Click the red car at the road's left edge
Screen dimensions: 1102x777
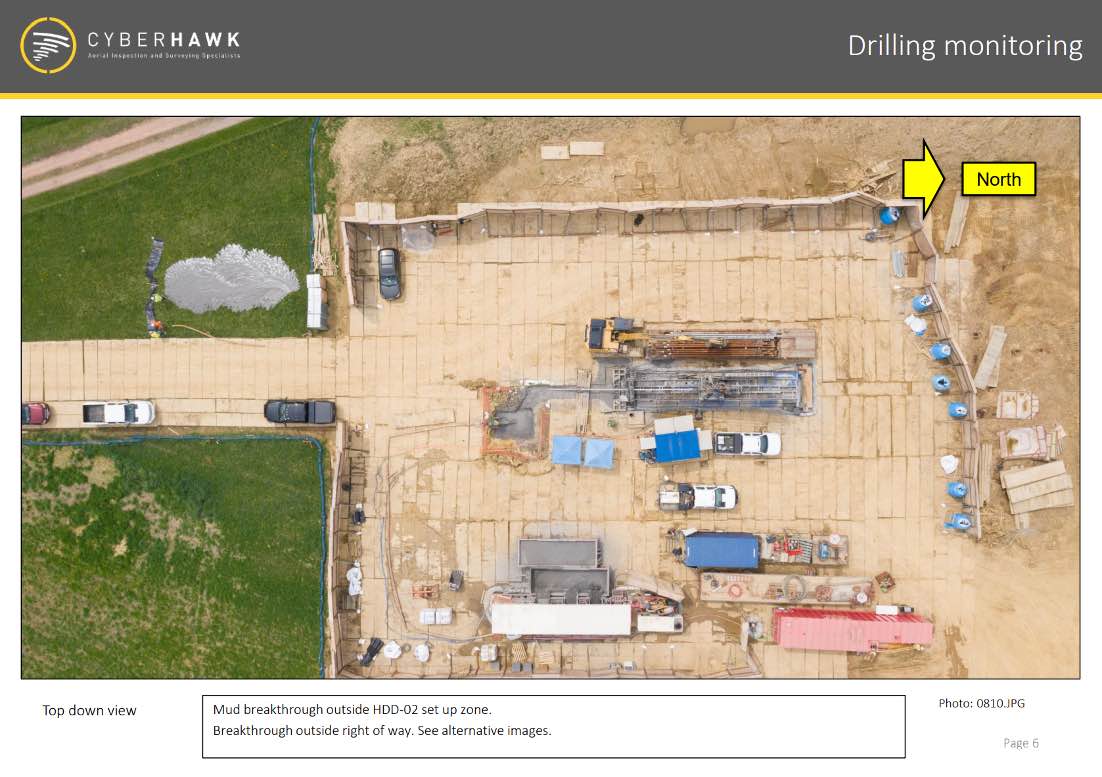pos(35,413)
